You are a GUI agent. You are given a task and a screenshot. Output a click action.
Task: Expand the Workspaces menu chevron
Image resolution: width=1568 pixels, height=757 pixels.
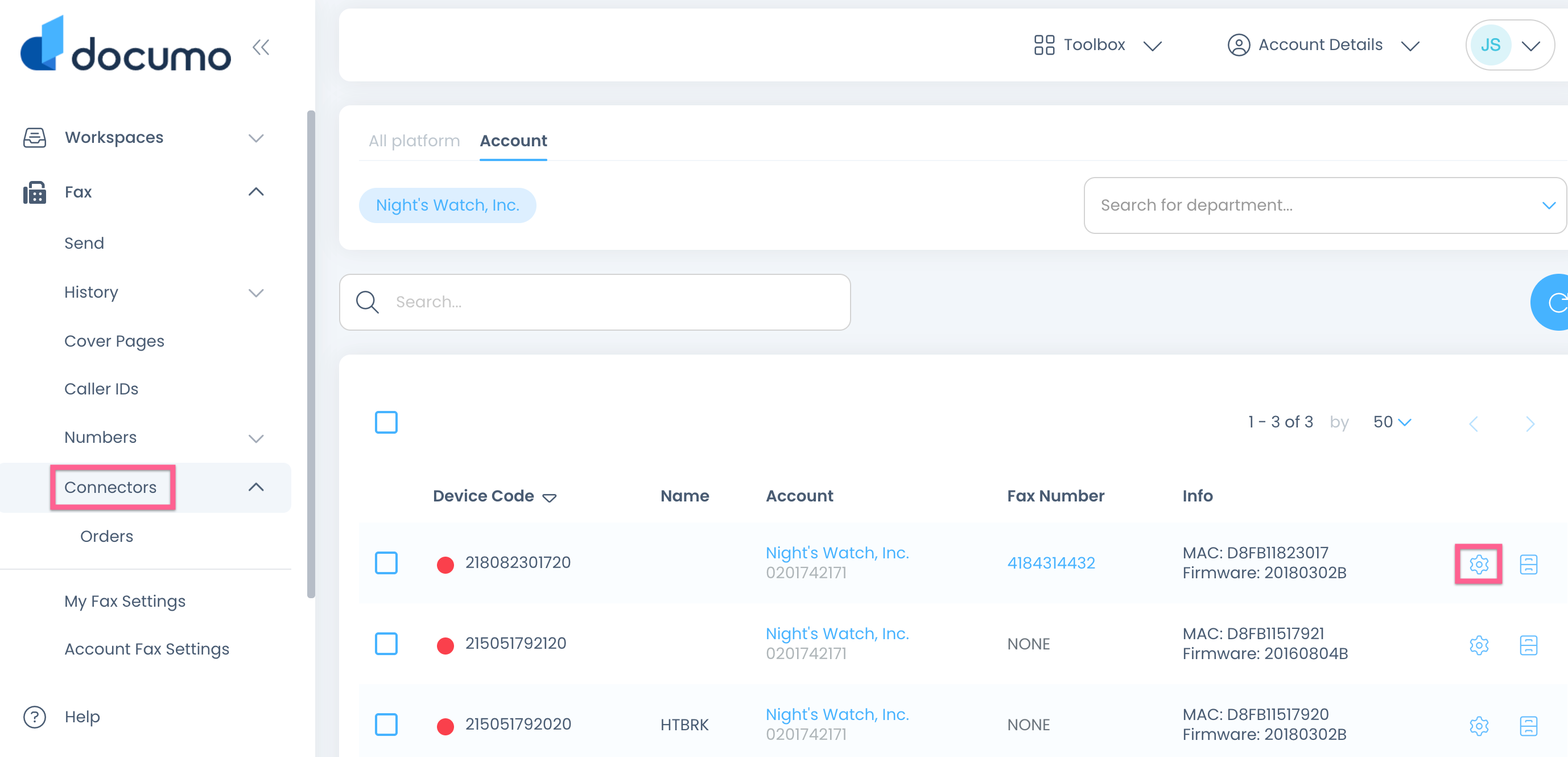pos(256,138)
